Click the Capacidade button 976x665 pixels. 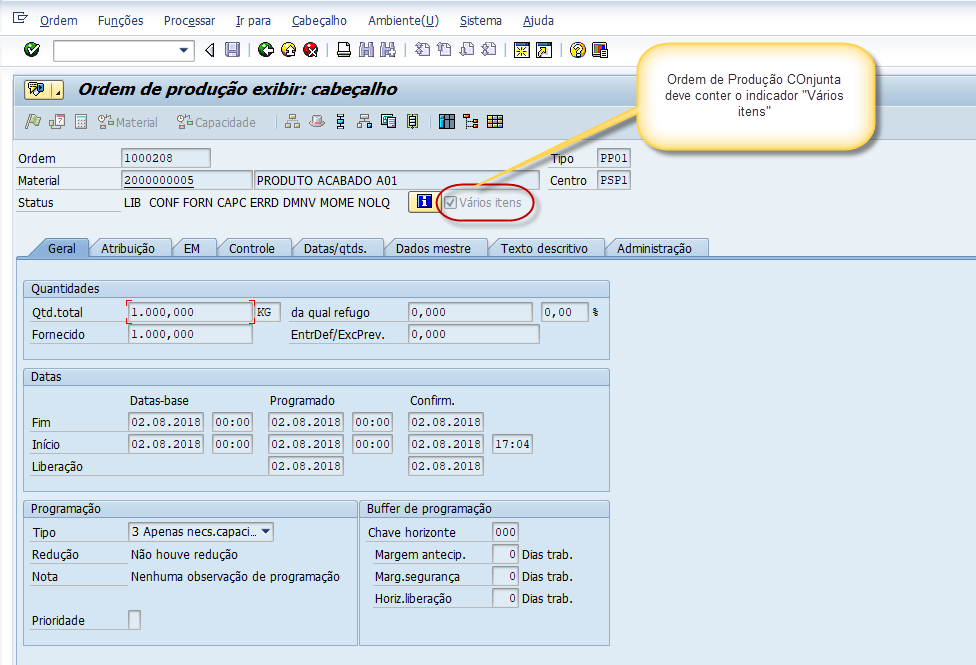[x=216, y=122]
